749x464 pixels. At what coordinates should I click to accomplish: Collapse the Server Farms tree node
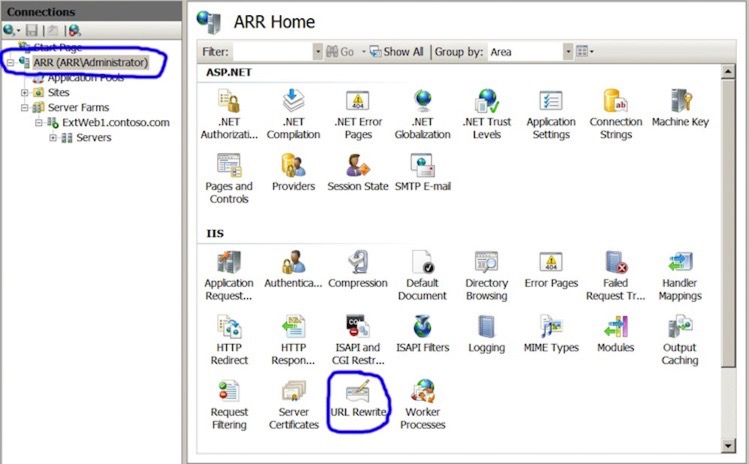pos(25,107)
